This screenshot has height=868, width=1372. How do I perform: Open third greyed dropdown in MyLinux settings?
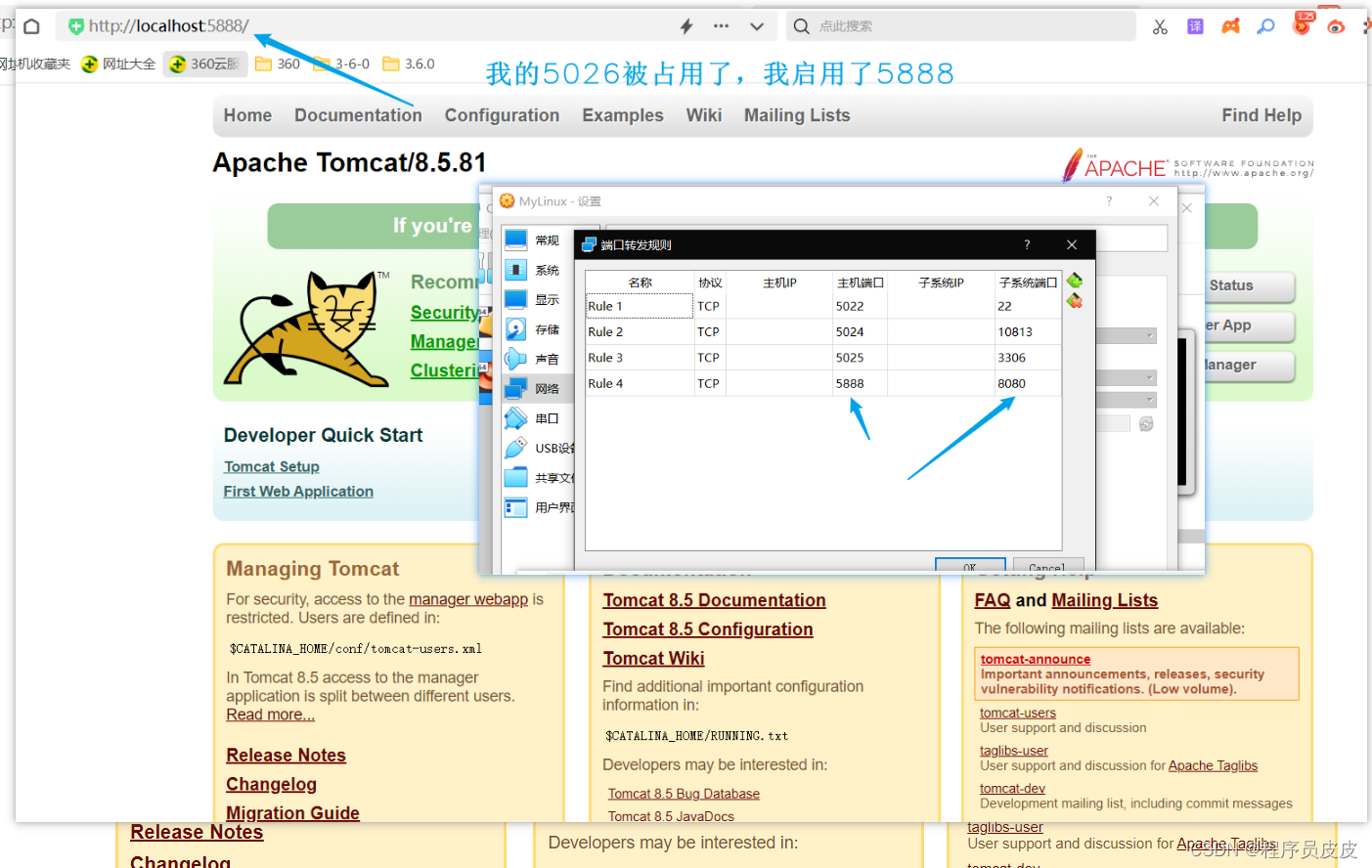(1126, 400)
